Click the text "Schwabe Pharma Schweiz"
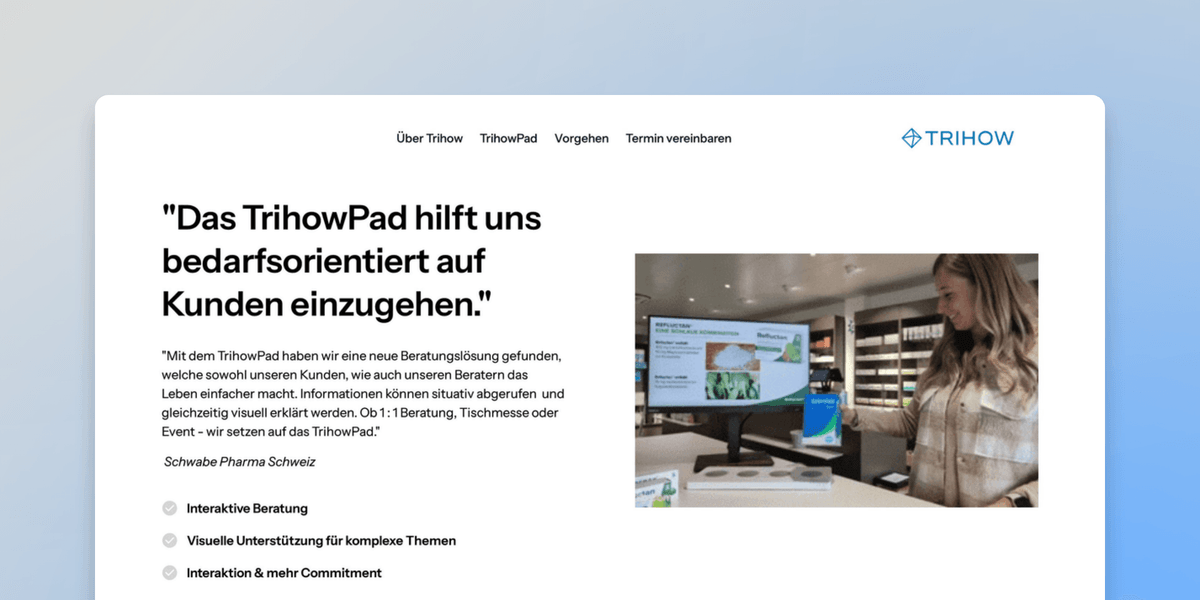 coord(240,462)
